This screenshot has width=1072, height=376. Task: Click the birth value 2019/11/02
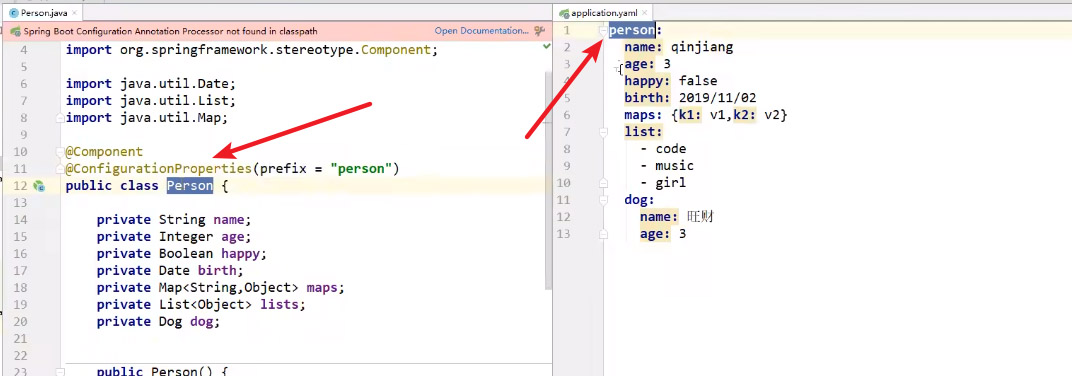(x=718, y=98)
